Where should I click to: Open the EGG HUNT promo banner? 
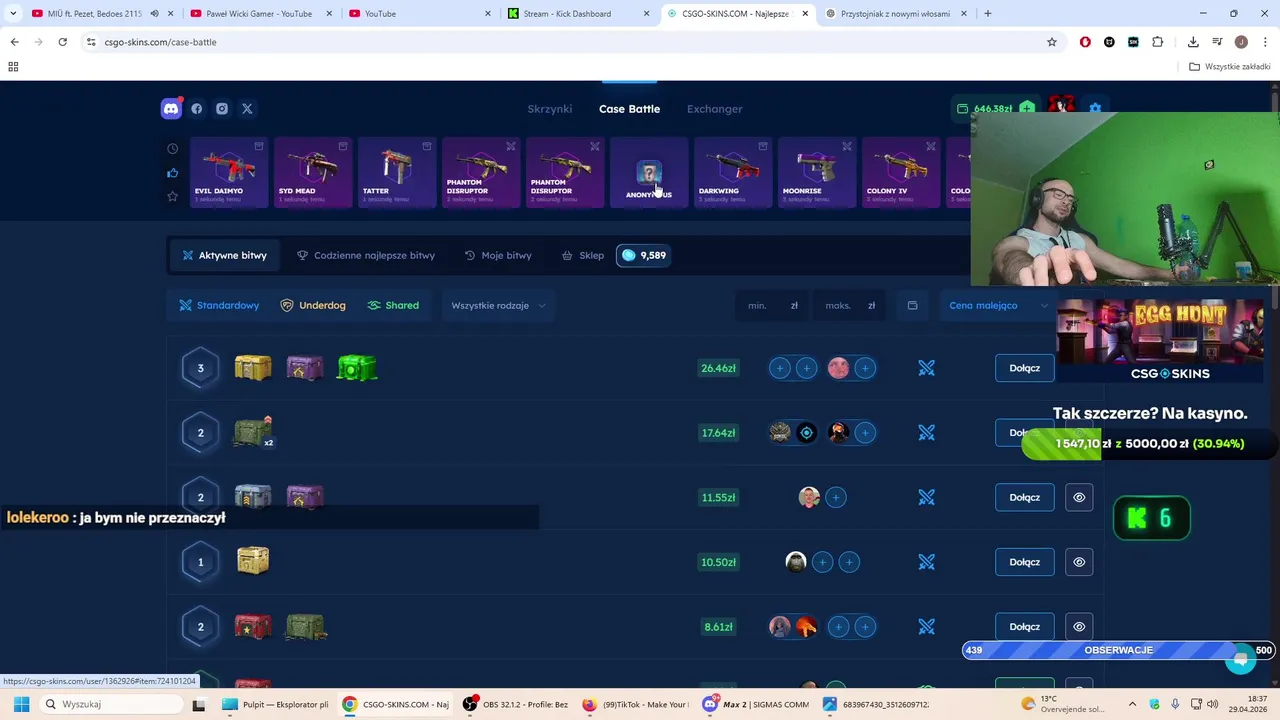tap(1160, 342)
